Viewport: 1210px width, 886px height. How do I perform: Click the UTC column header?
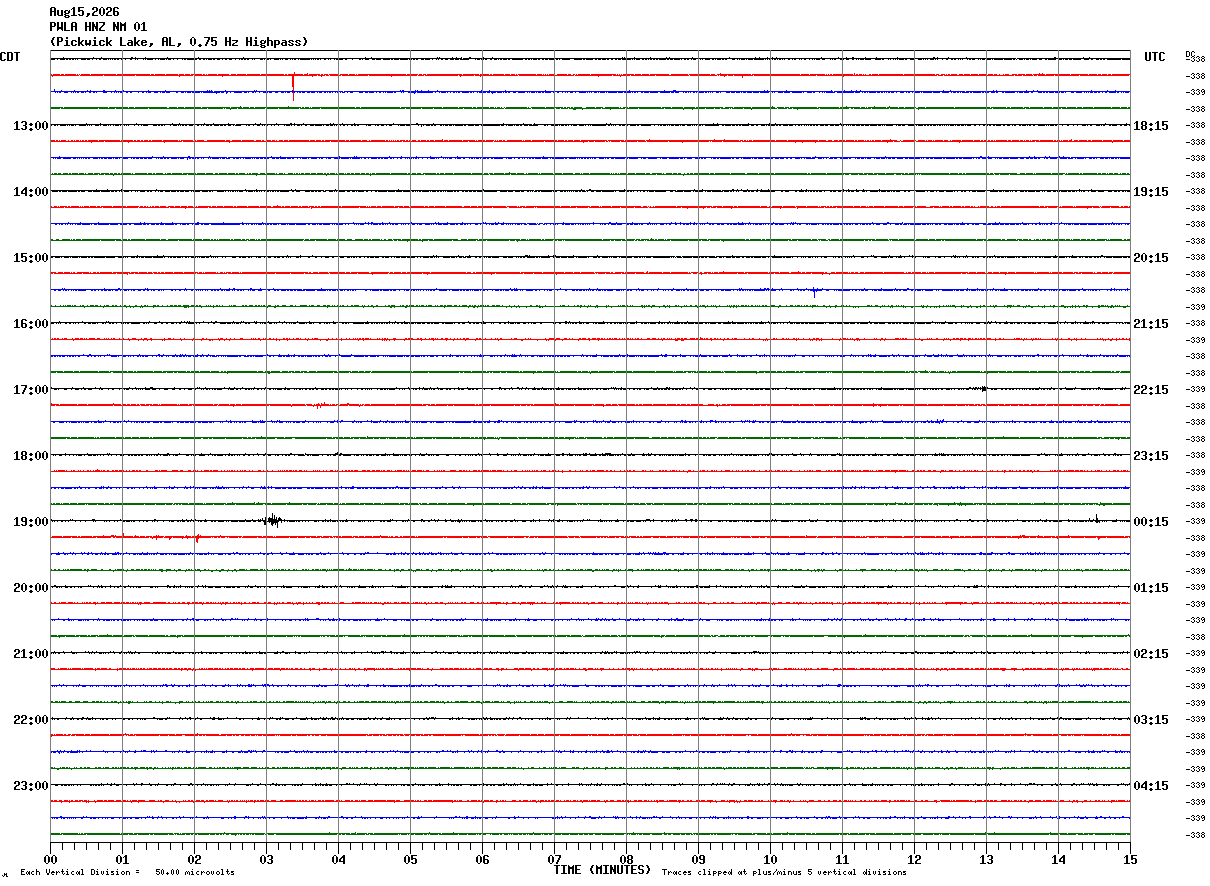pyautogui.click(x=1155, y=57)
